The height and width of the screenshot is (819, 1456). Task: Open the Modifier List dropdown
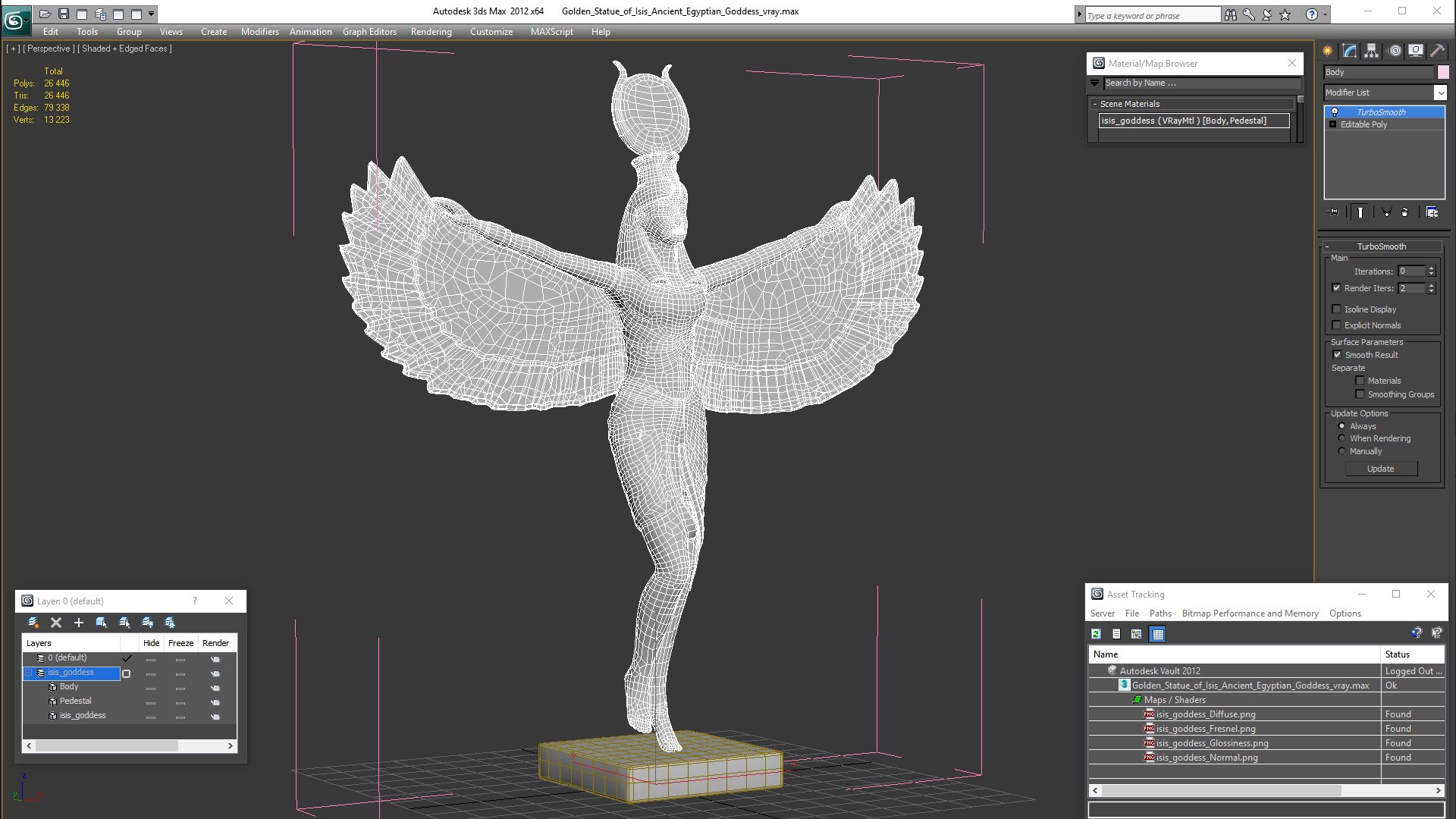click(1439, 93)
